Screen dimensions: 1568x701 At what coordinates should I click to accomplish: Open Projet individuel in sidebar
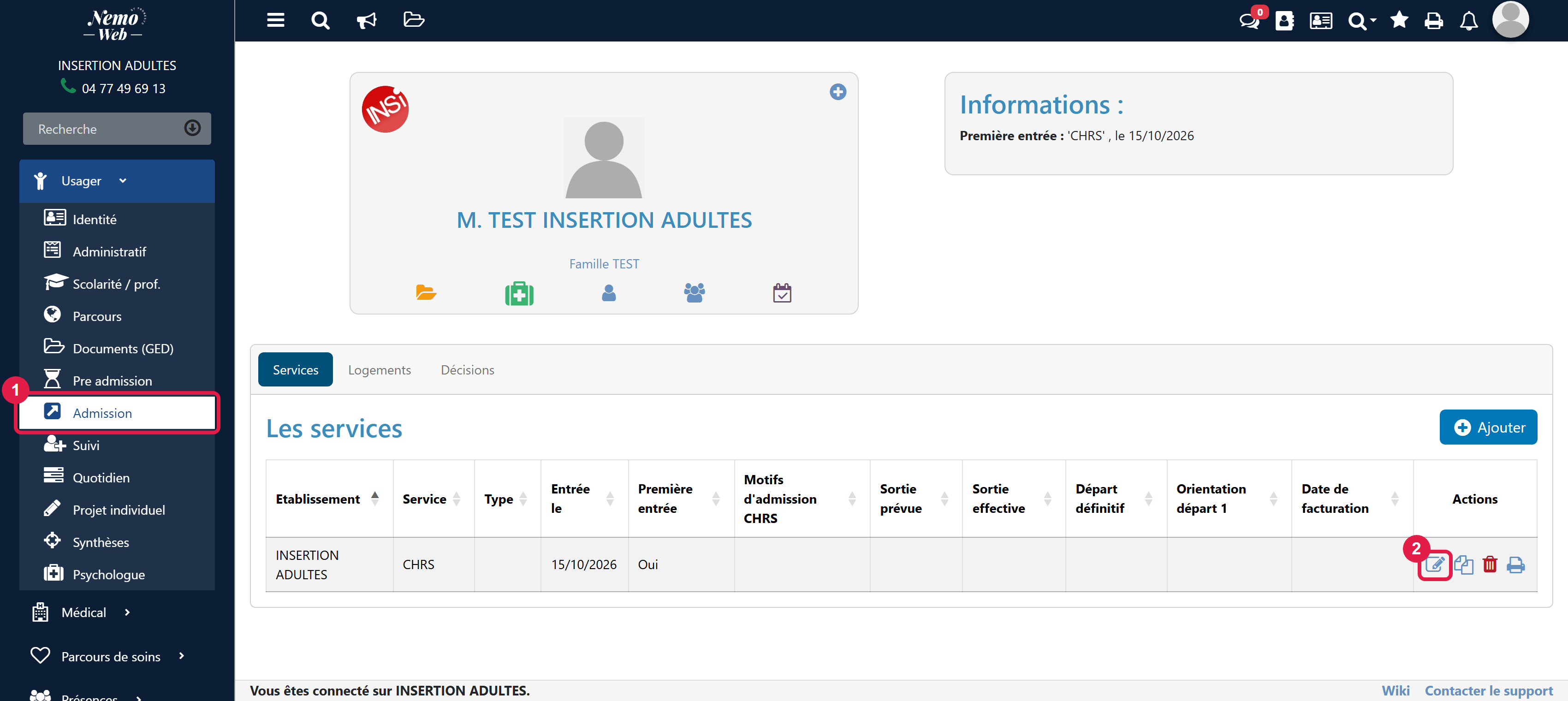[x=117, y=510]
